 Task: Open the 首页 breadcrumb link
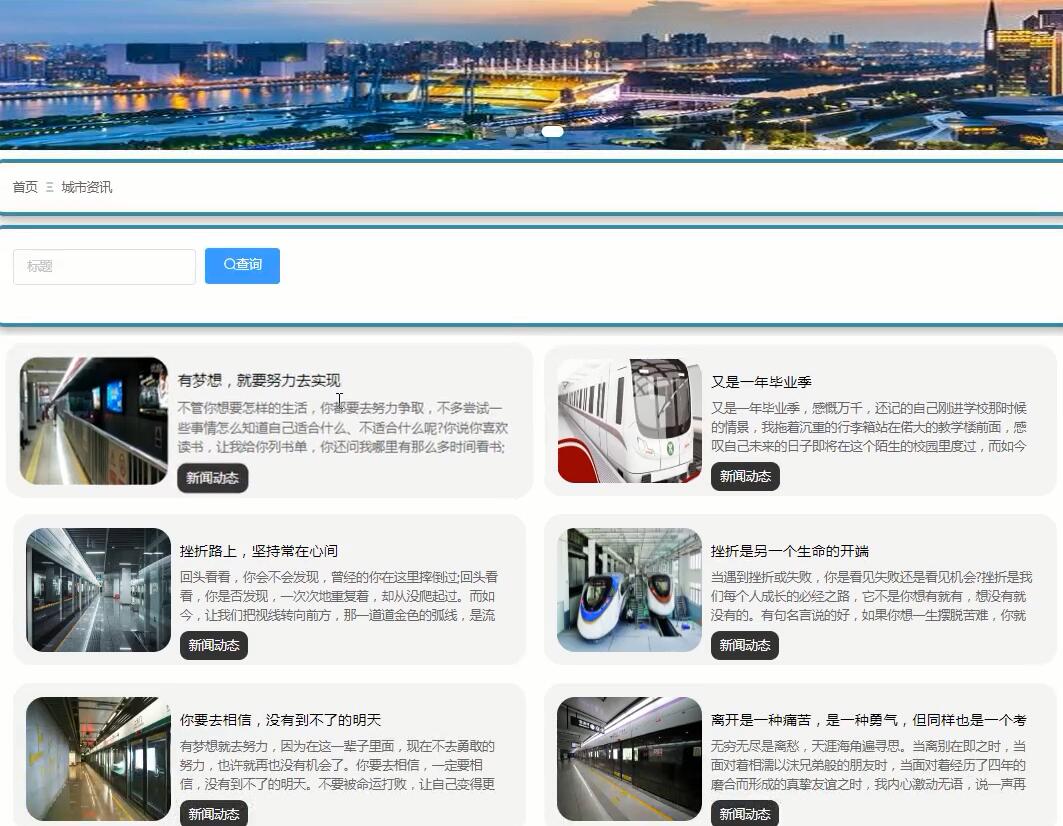click(23, 187)
